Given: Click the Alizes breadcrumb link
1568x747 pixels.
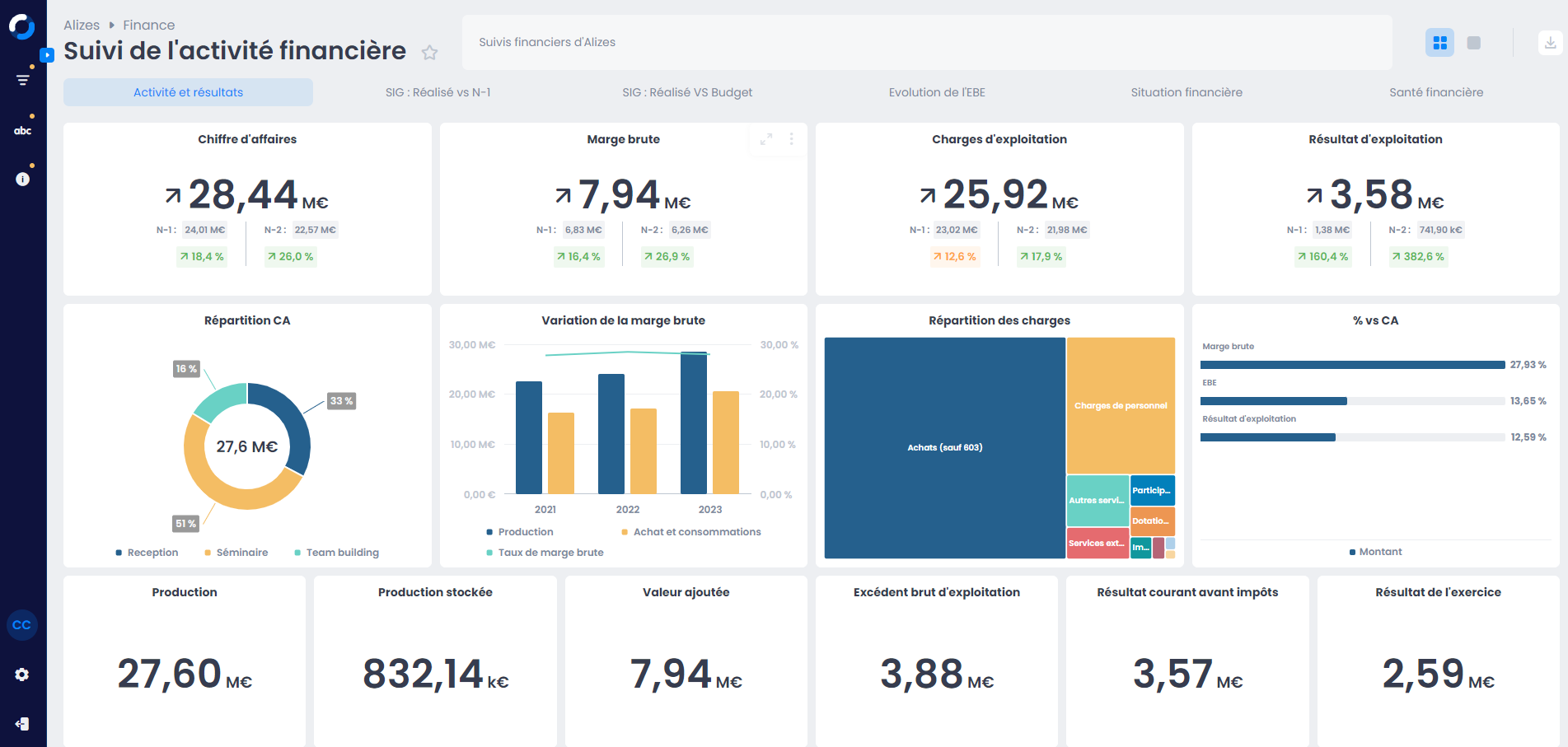Looking at the screenshot, I should [82, 25].
